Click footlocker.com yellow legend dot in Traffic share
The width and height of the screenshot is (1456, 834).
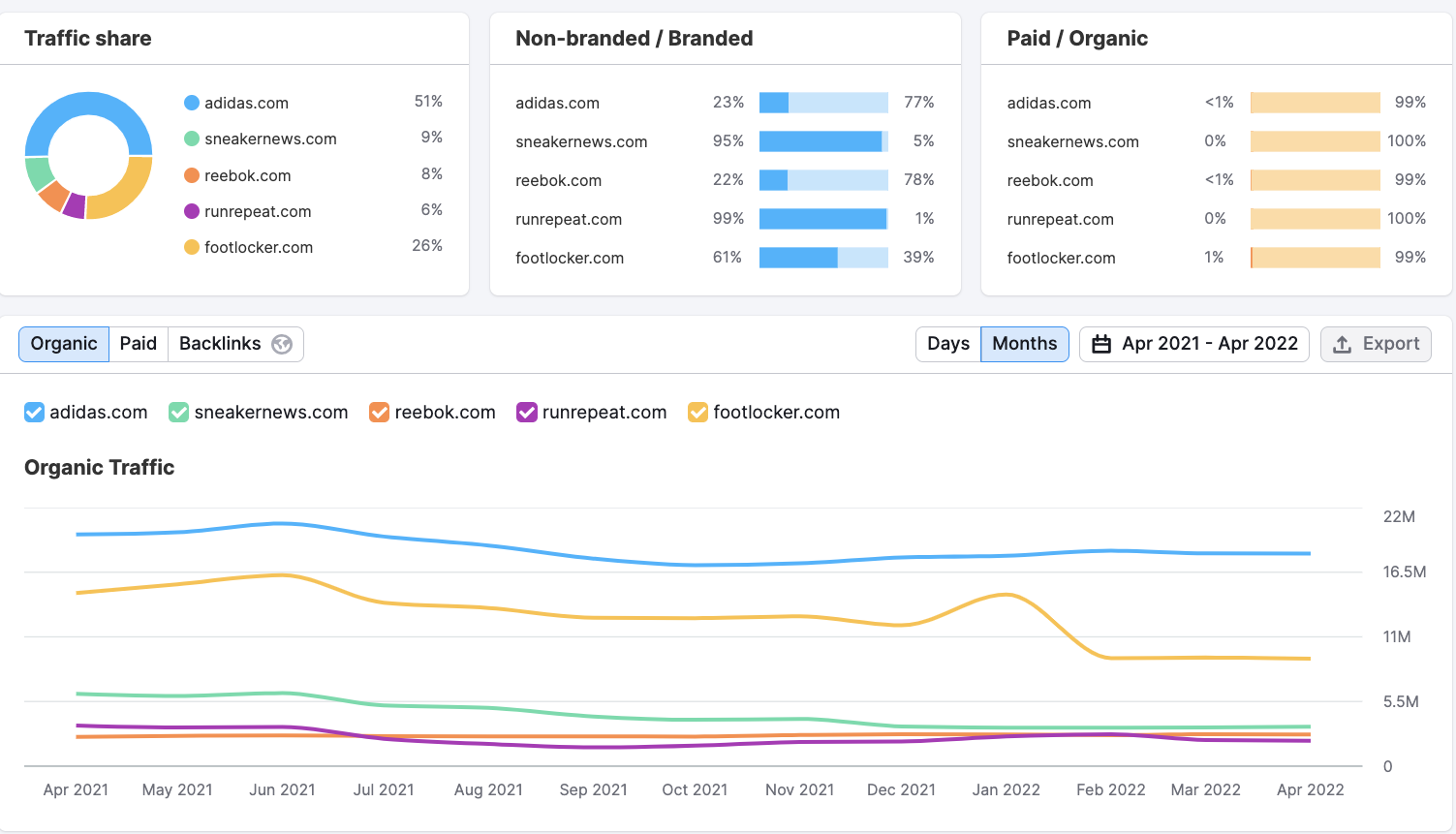point(192,247)
